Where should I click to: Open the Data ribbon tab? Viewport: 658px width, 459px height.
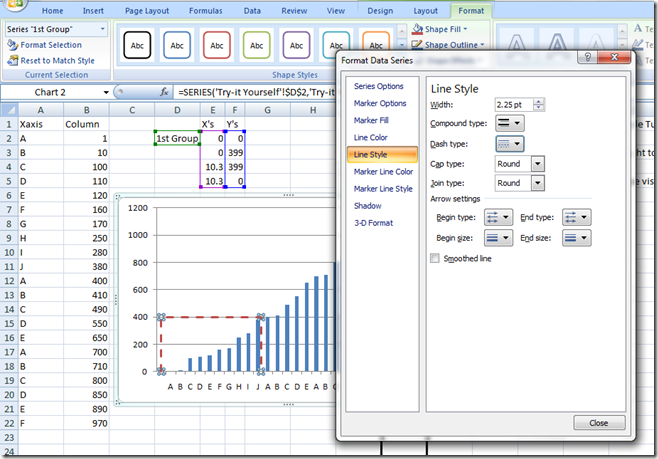(x=252, y=11)
